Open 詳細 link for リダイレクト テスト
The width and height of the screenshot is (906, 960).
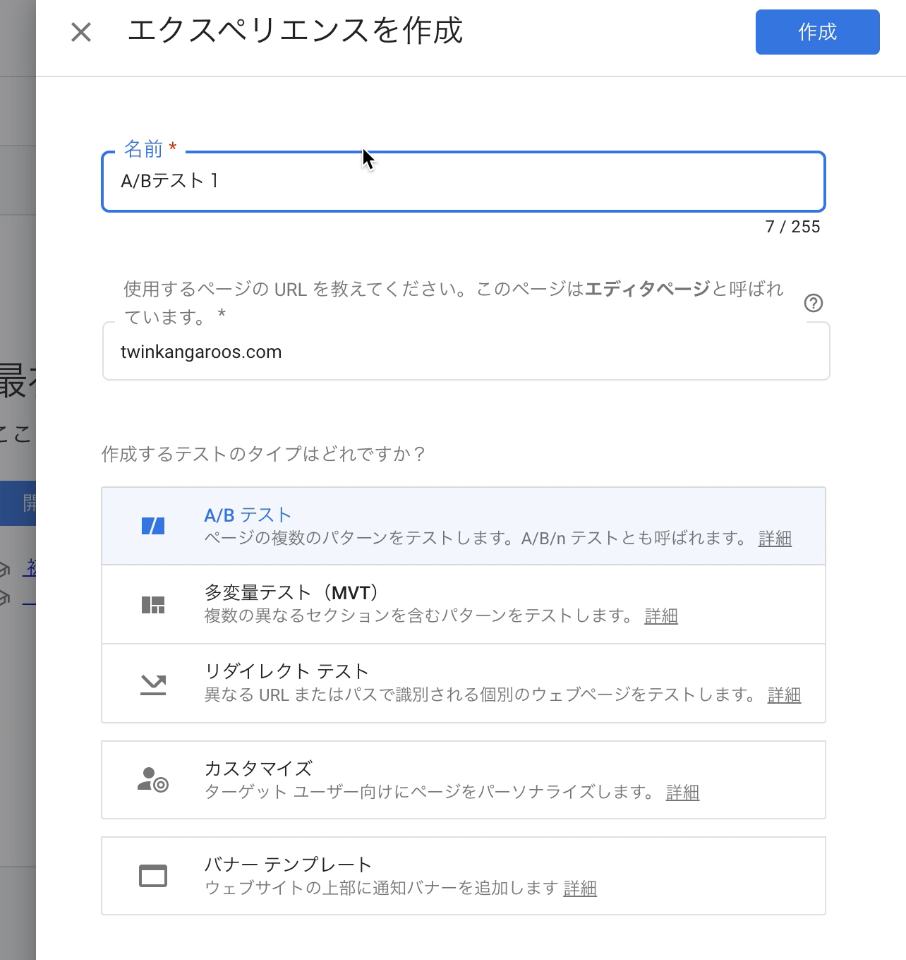(x=784, y=695)
